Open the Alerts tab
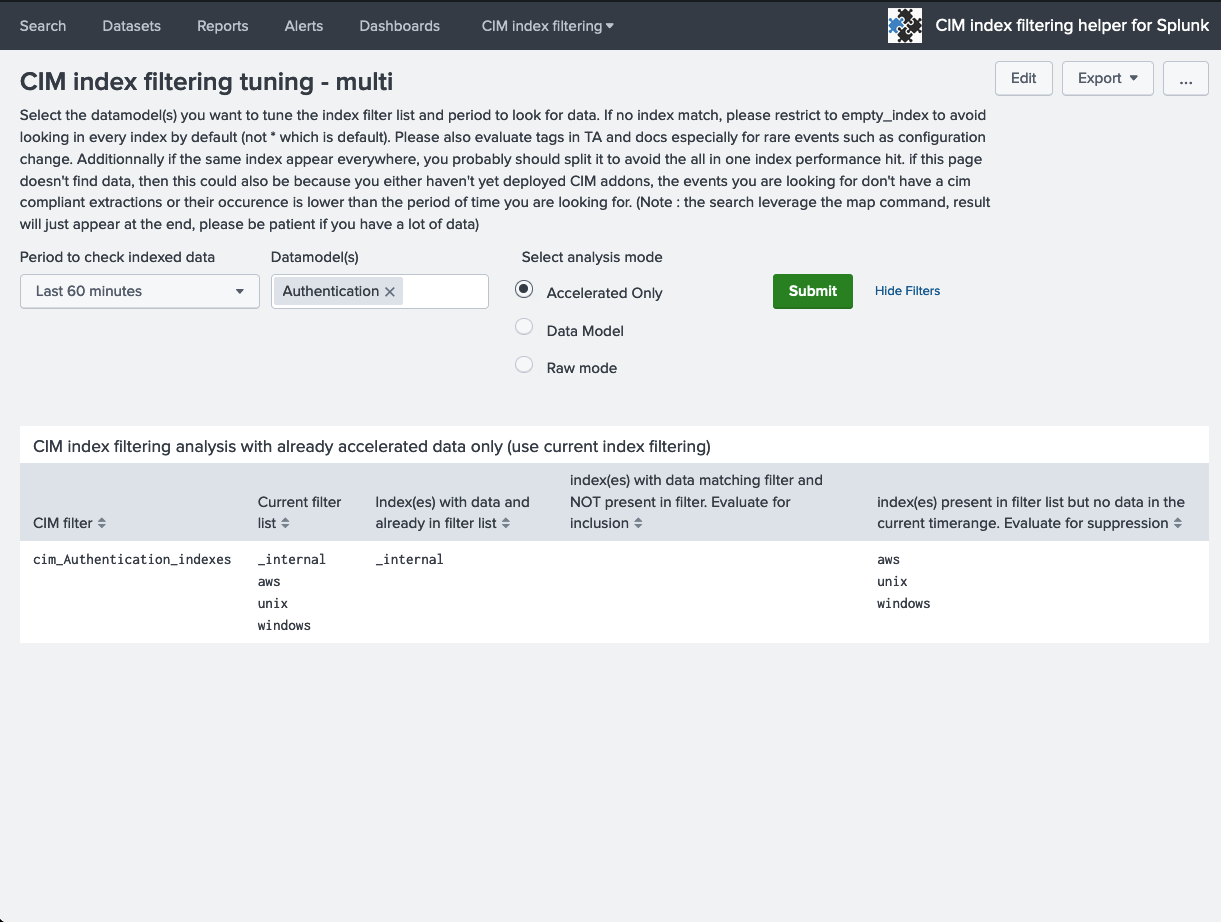The height and width of the screenshot is (922, 1221). [x=304, y=26]
